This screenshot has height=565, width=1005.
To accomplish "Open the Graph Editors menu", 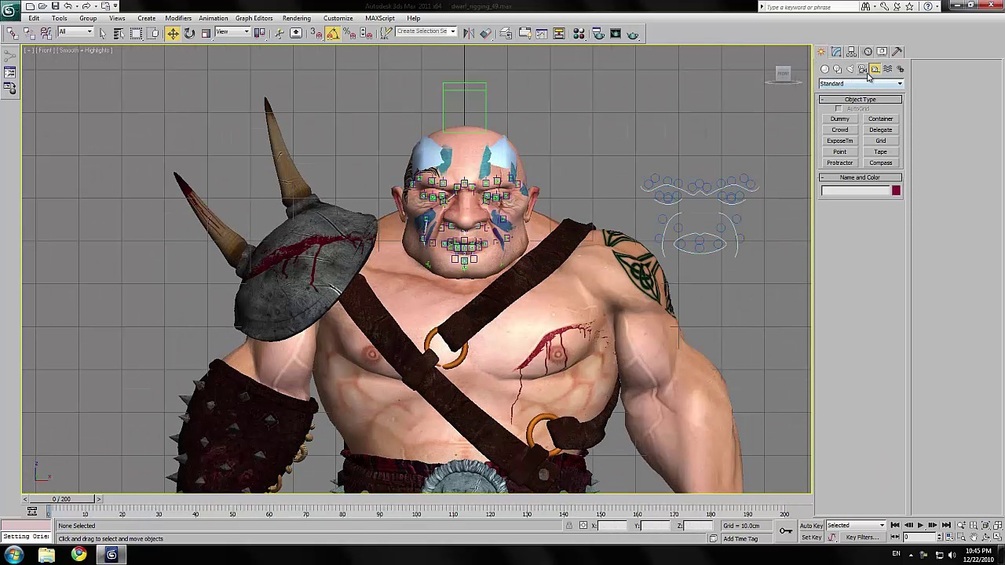I will click(254, 18).
